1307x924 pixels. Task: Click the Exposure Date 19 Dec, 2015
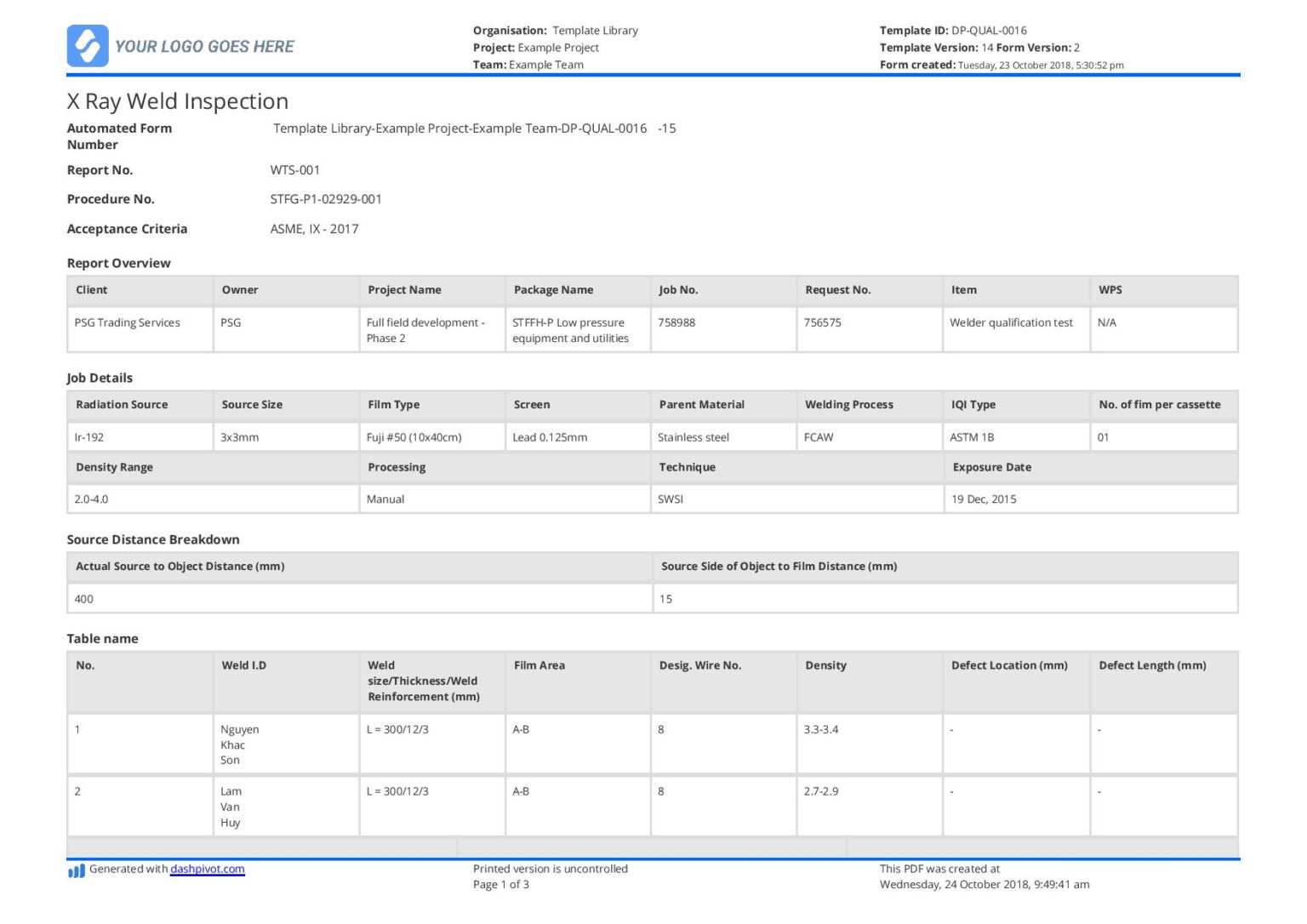click(x=985, y=499)
